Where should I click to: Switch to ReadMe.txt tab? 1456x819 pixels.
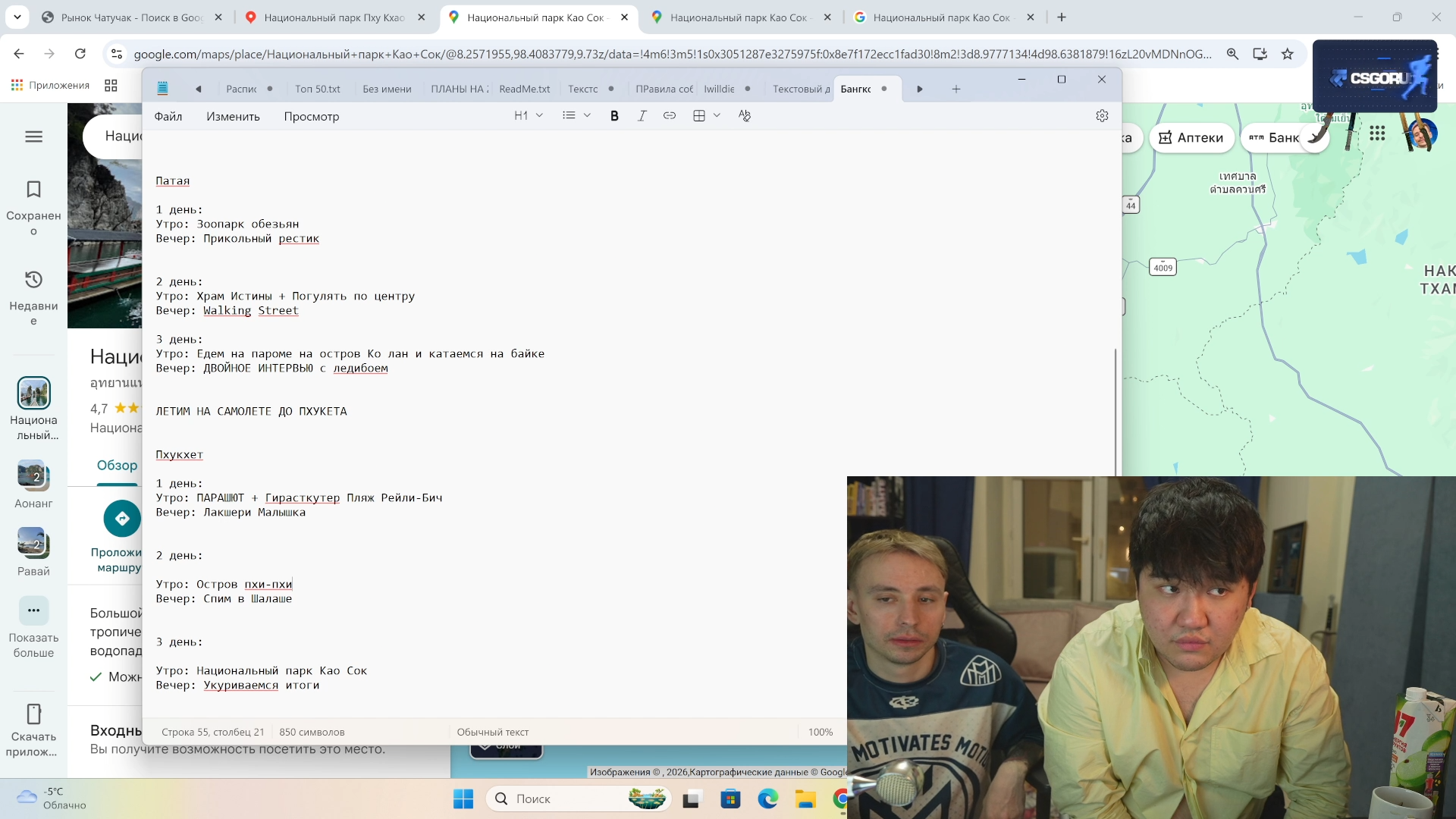click(524, 89)
